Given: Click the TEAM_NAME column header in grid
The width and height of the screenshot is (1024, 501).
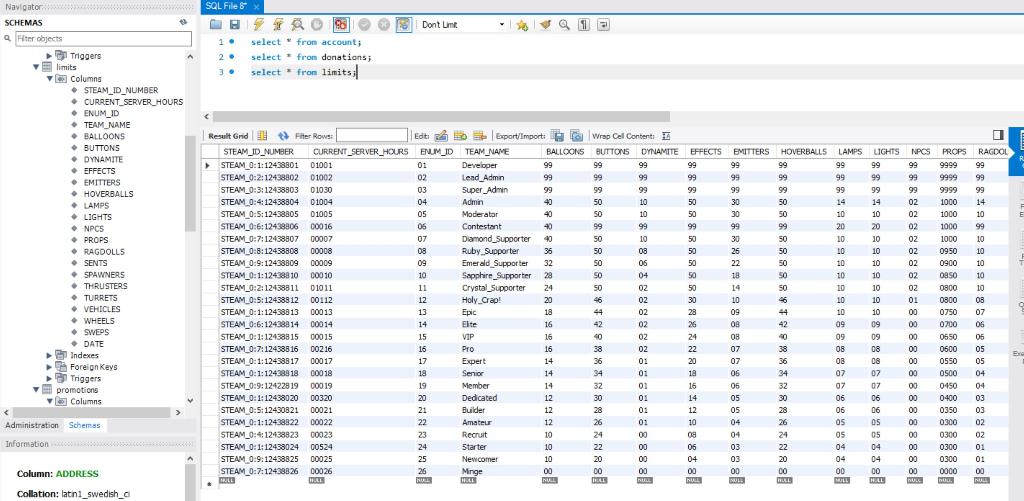Looking at the screenshot, I should click(487, 151).
